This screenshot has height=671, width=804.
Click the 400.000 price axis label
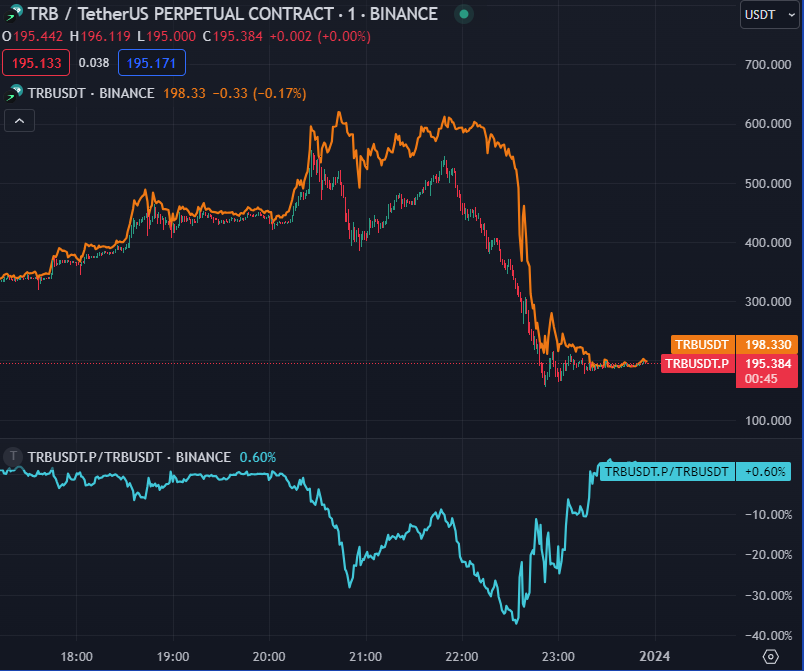click(768, 242)
